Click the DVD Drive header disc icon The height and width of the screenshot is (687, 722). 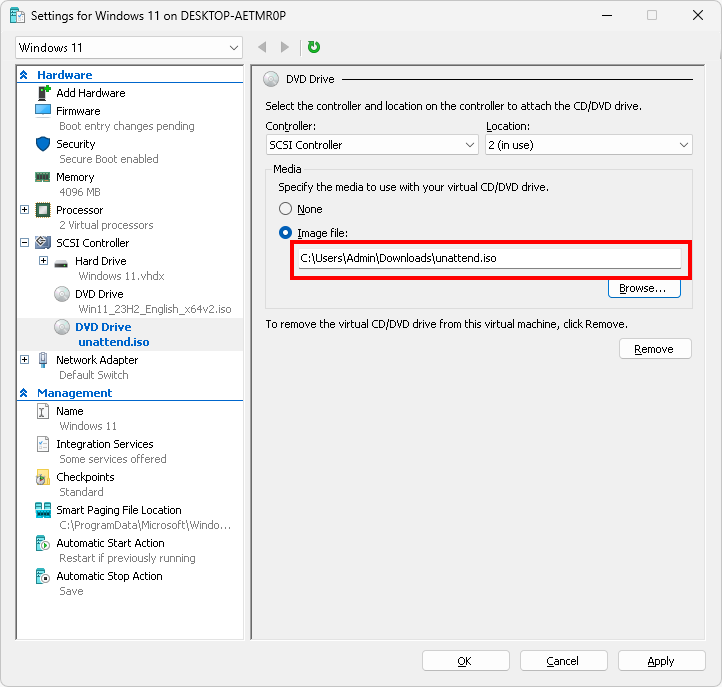tap(271, 79)
